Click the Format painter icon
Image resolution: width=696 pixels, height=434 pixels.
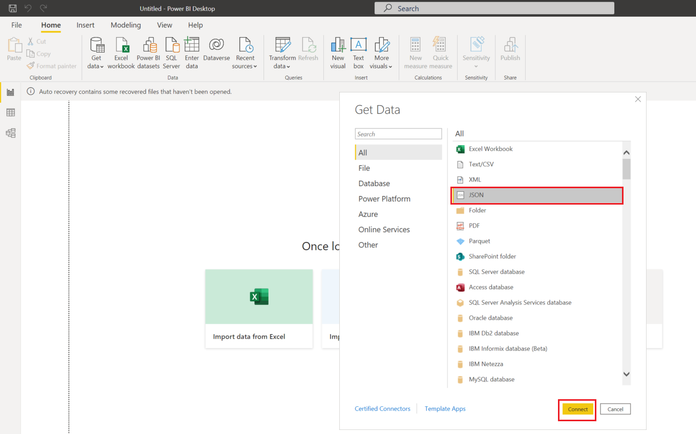[x=31, y=66]
